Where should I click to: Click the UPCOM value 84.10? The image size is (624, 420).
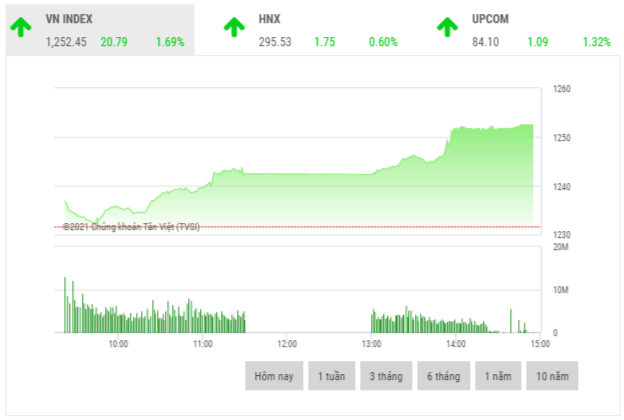click(x=487, y=42)
